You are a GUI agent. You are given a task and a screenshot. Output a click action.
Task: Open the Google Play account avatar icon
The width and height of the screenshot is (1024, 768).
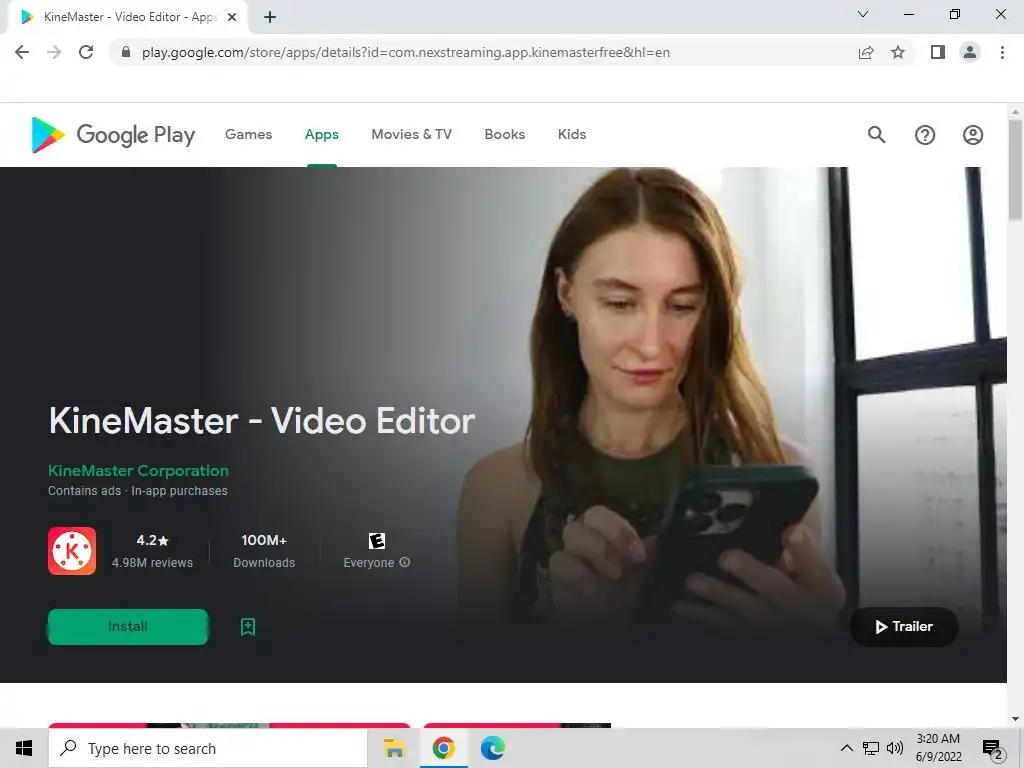pyautogui.click(x=973, y=135)
